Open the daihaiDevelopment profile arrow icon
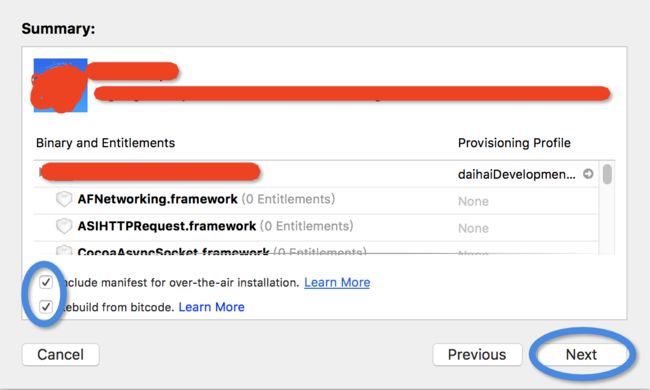The image size is (650, 390). (588, 174)
